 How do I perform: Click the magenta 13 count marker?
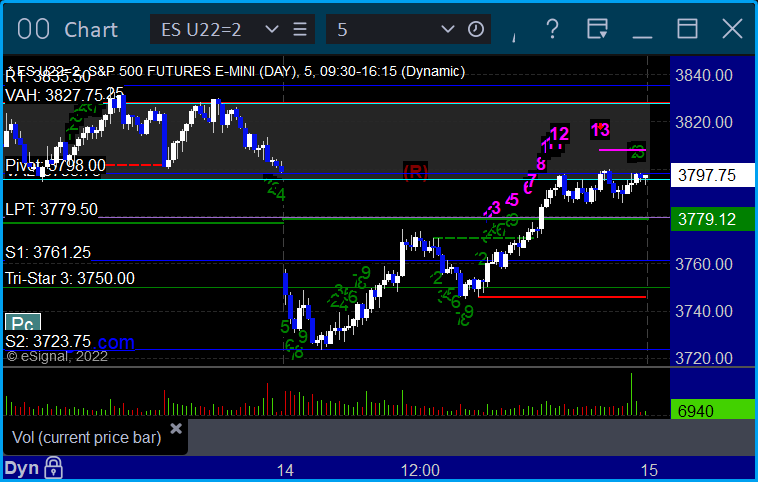click(600, 130)
